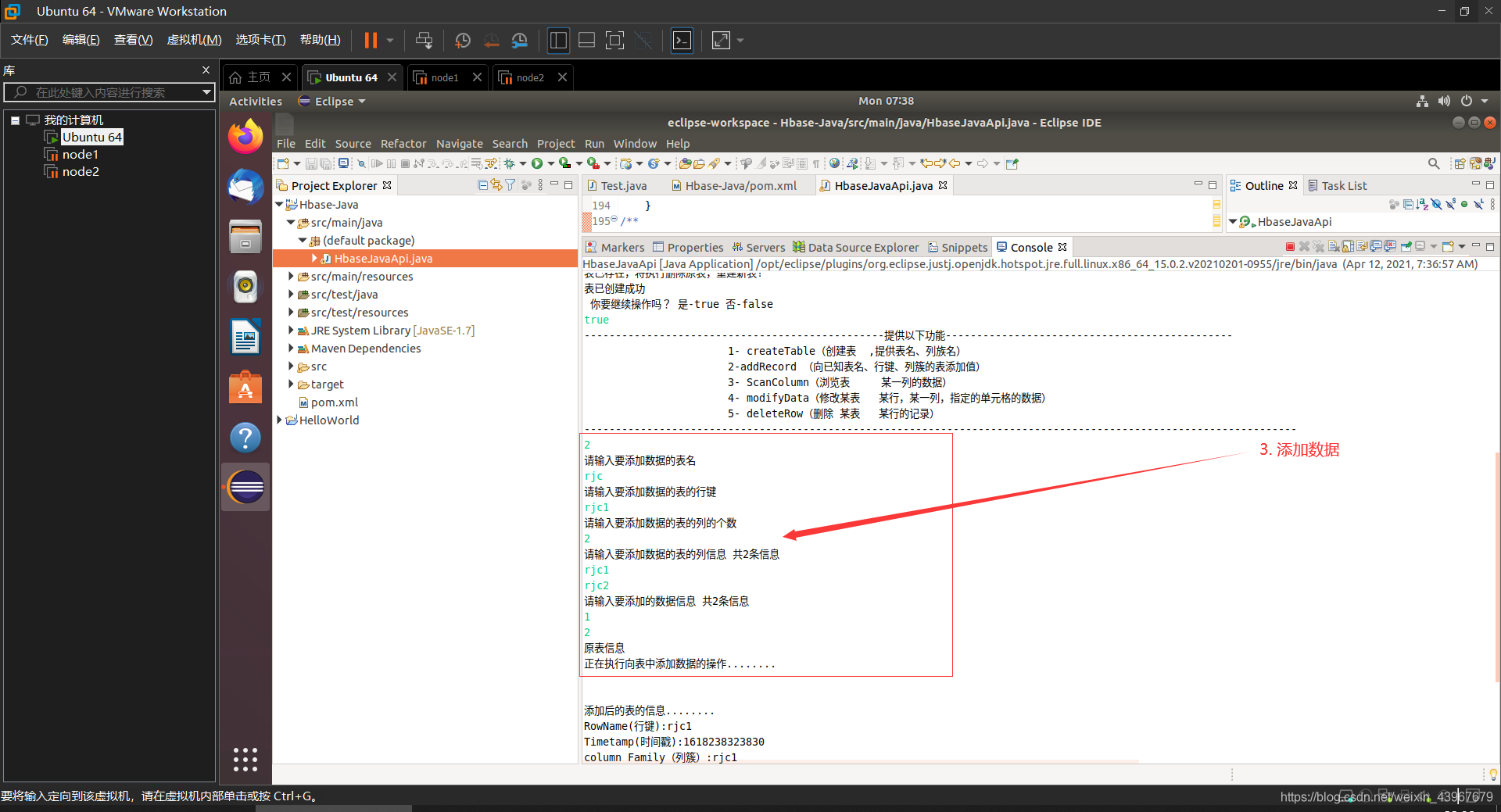The width and height of the screenshot is (1501, 812).
Task: Switch to the node2 VMware tab
Action: pyautogui.click(x=531, y=77)
